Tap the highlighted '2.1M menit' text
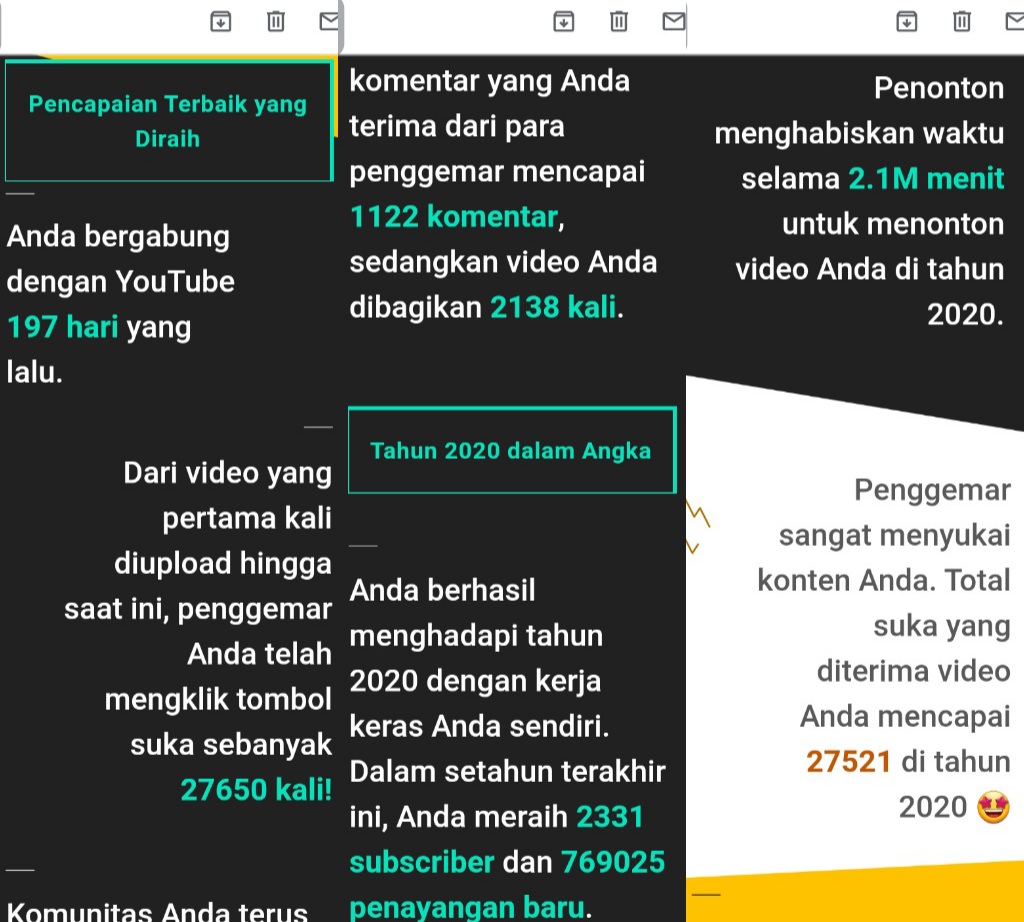Viewport: 1024px width, 922px height. (x=926, y=178)
